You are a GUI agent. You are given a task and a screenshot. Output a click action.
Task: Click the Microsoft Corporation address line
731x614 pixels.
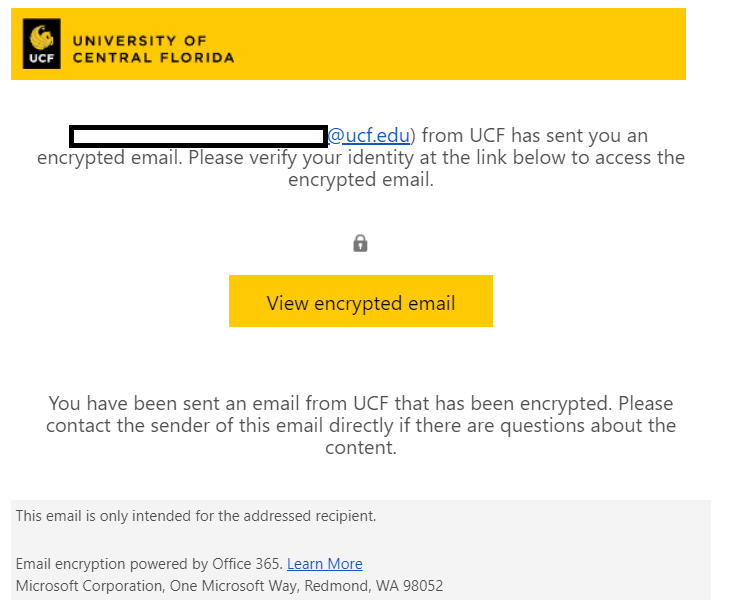[229, 586]
